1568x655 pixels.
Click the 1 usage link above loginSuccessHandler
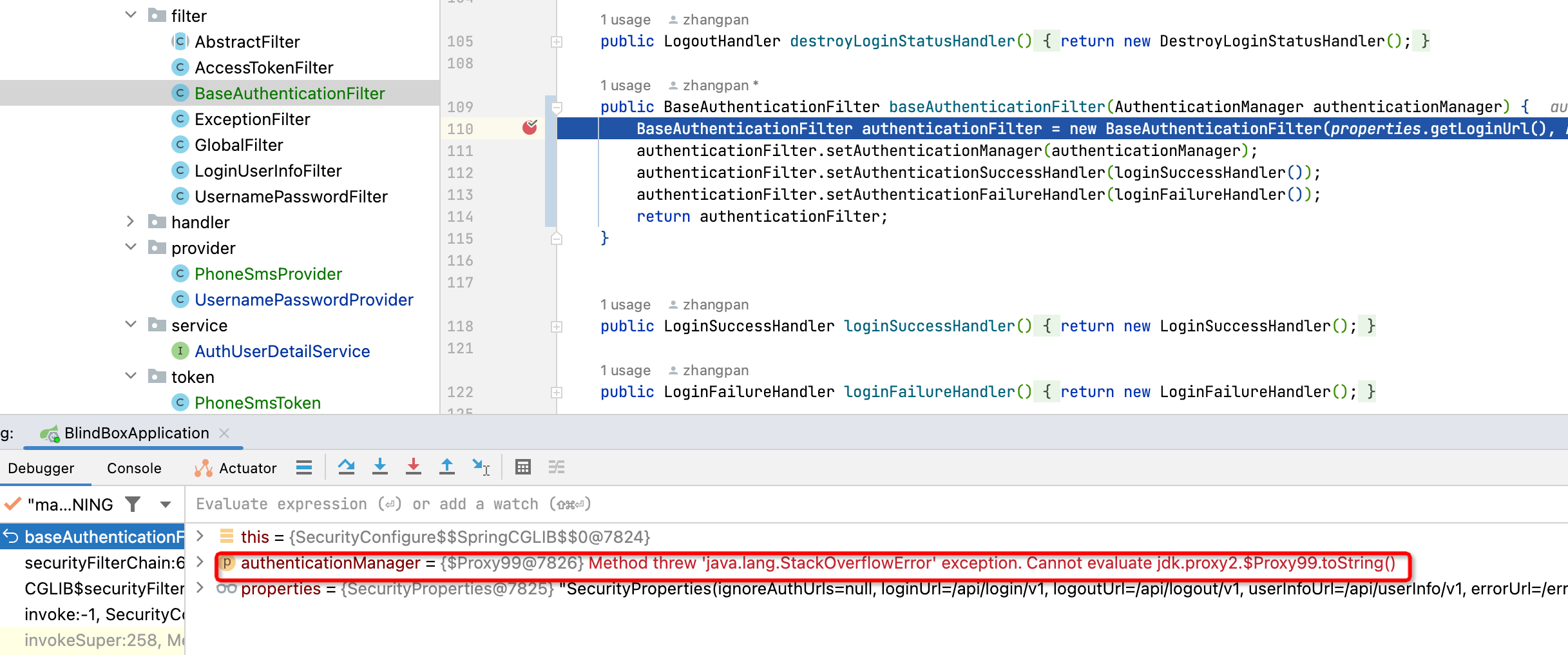[624, 304]
